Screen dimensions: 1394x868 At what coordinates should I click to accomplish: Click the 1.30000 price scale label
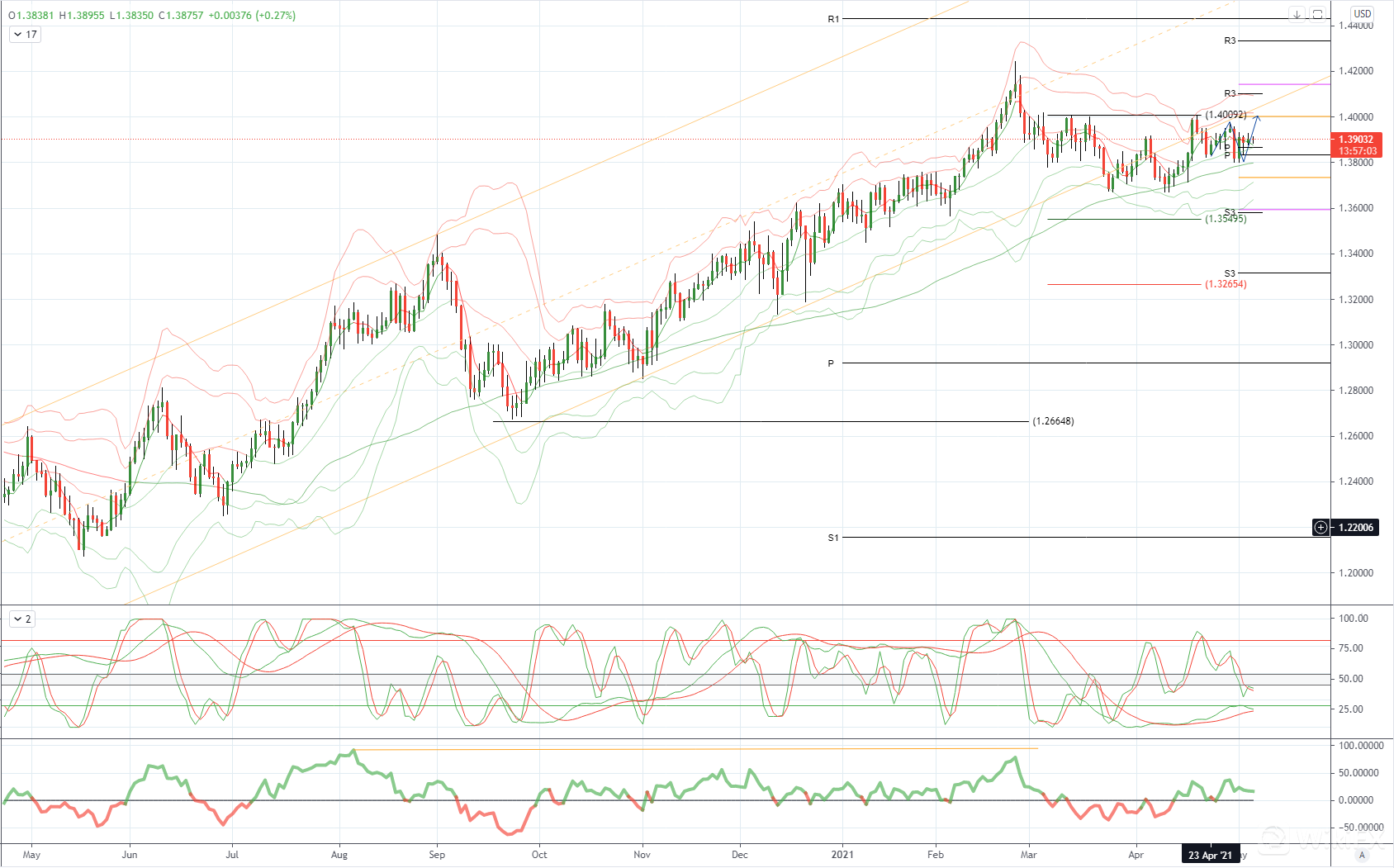point(1356,345)
